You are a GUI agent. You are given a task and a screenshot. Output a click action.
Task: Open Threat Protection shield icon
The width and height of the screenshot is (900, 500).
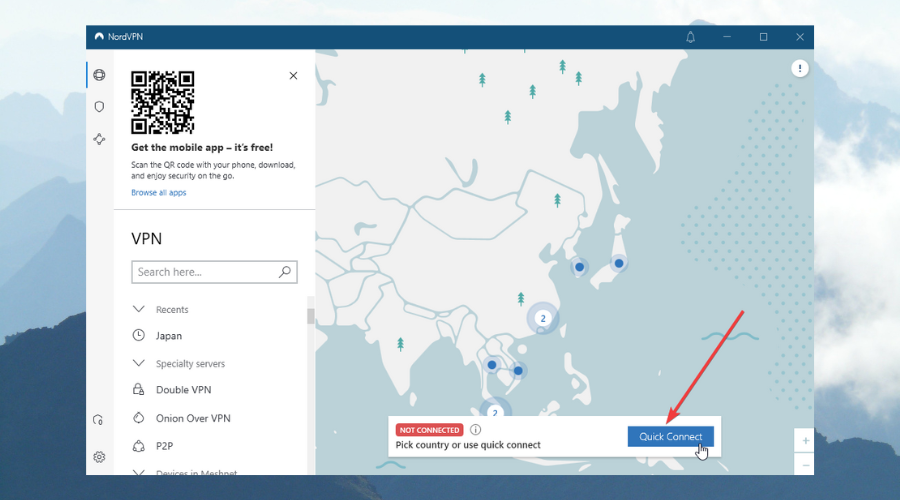(99, 106)
